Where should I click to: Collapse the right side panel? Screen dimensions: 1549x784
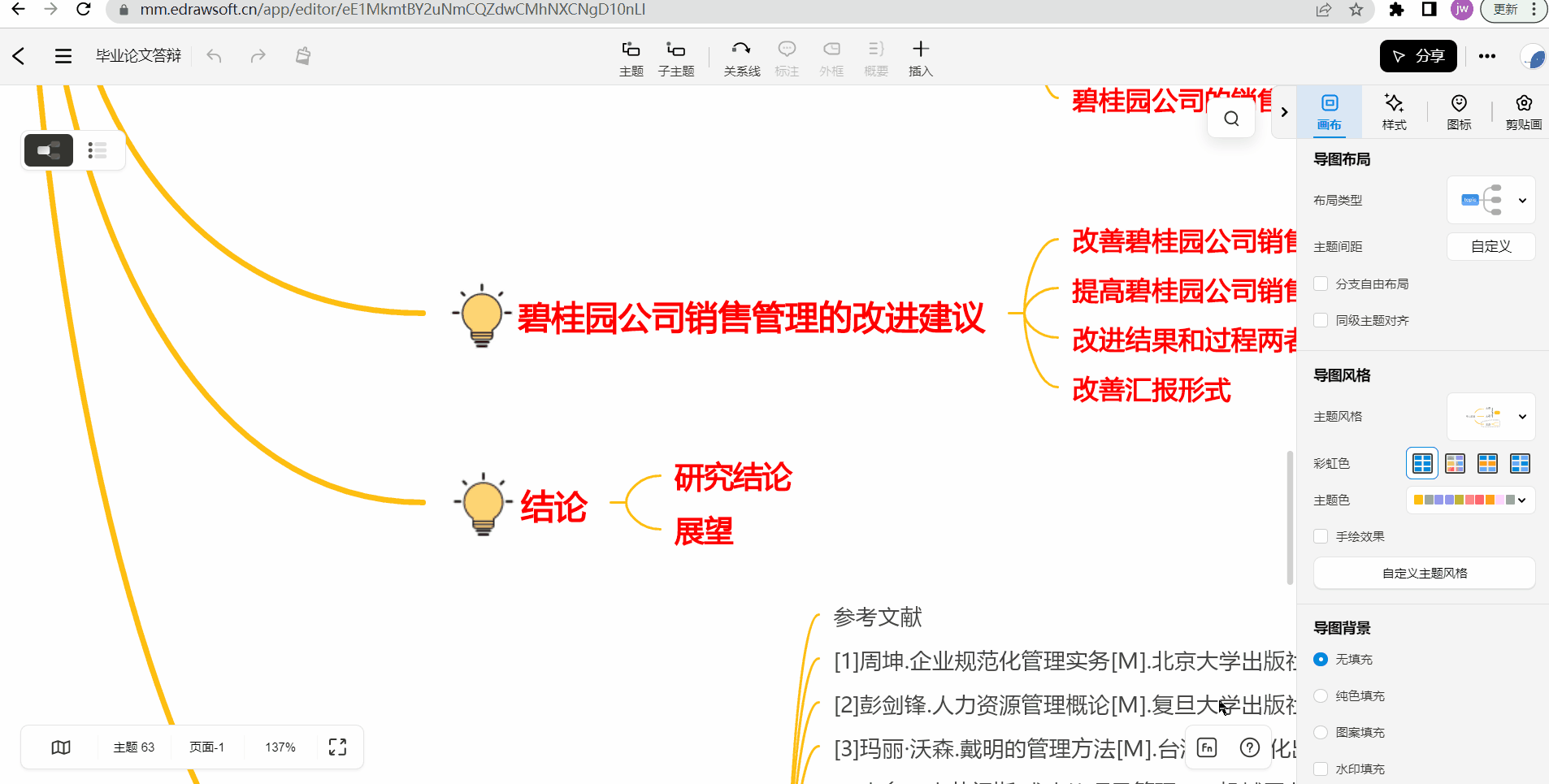[1284, 112]
